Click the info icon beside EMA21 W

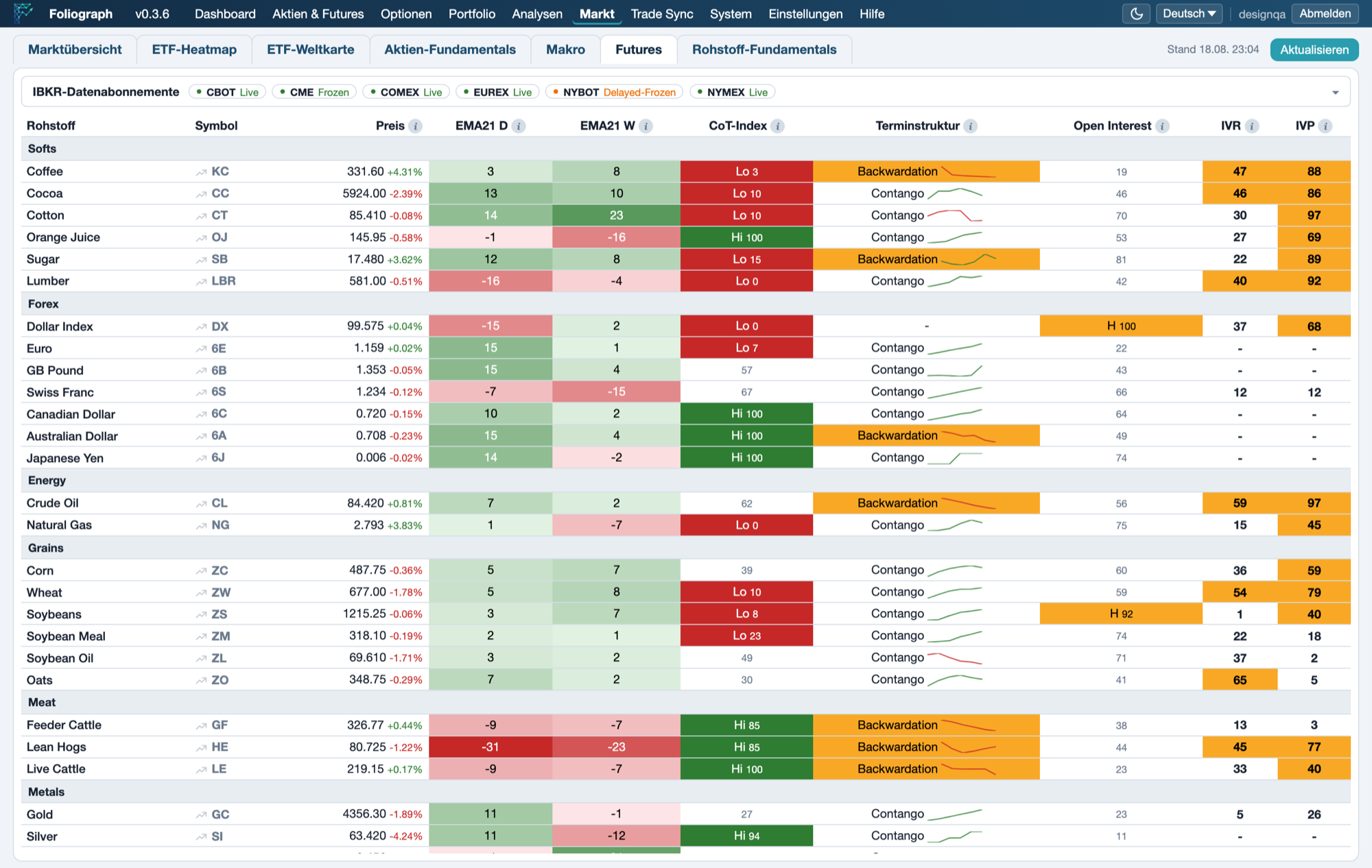646,126
